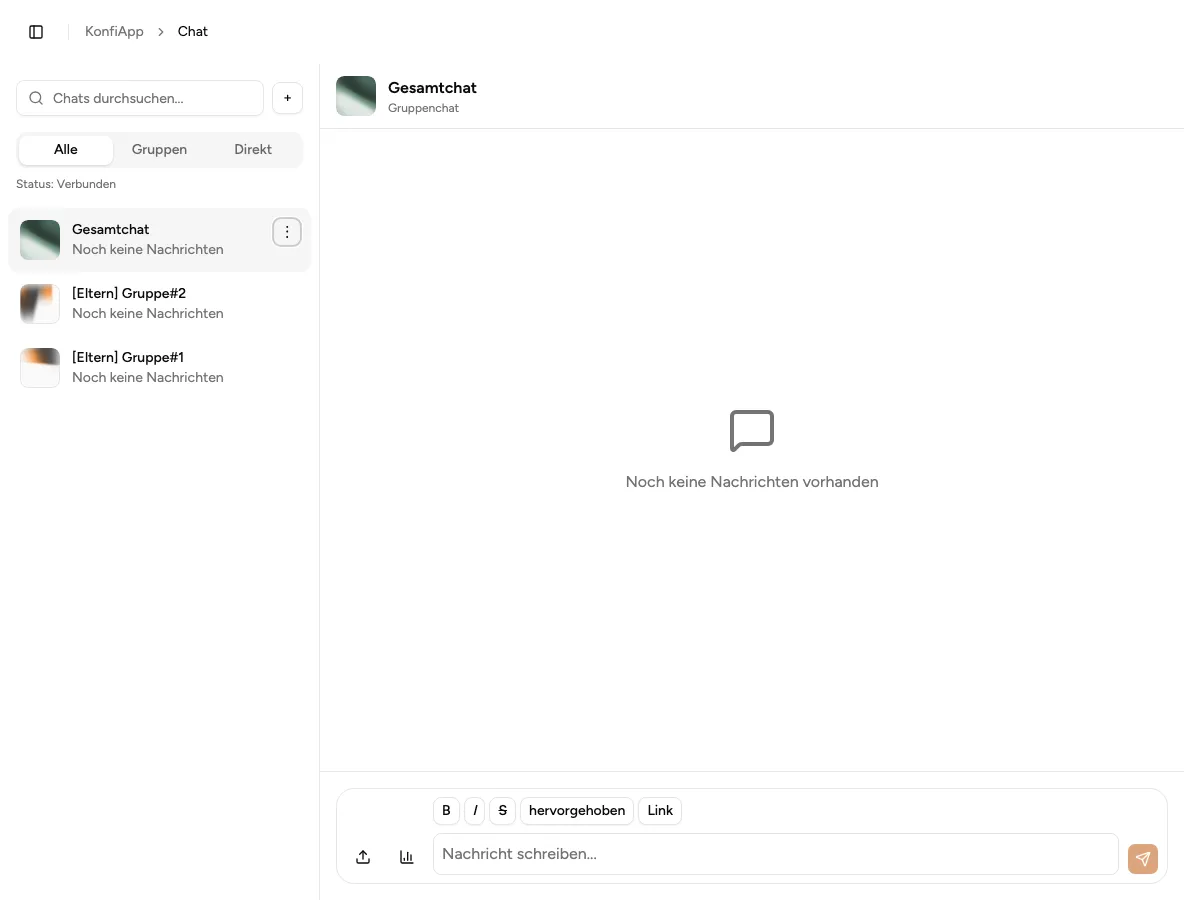Switch to the Direkt tab
Screen dimensions: 1184x900
(x=253, y=149)
